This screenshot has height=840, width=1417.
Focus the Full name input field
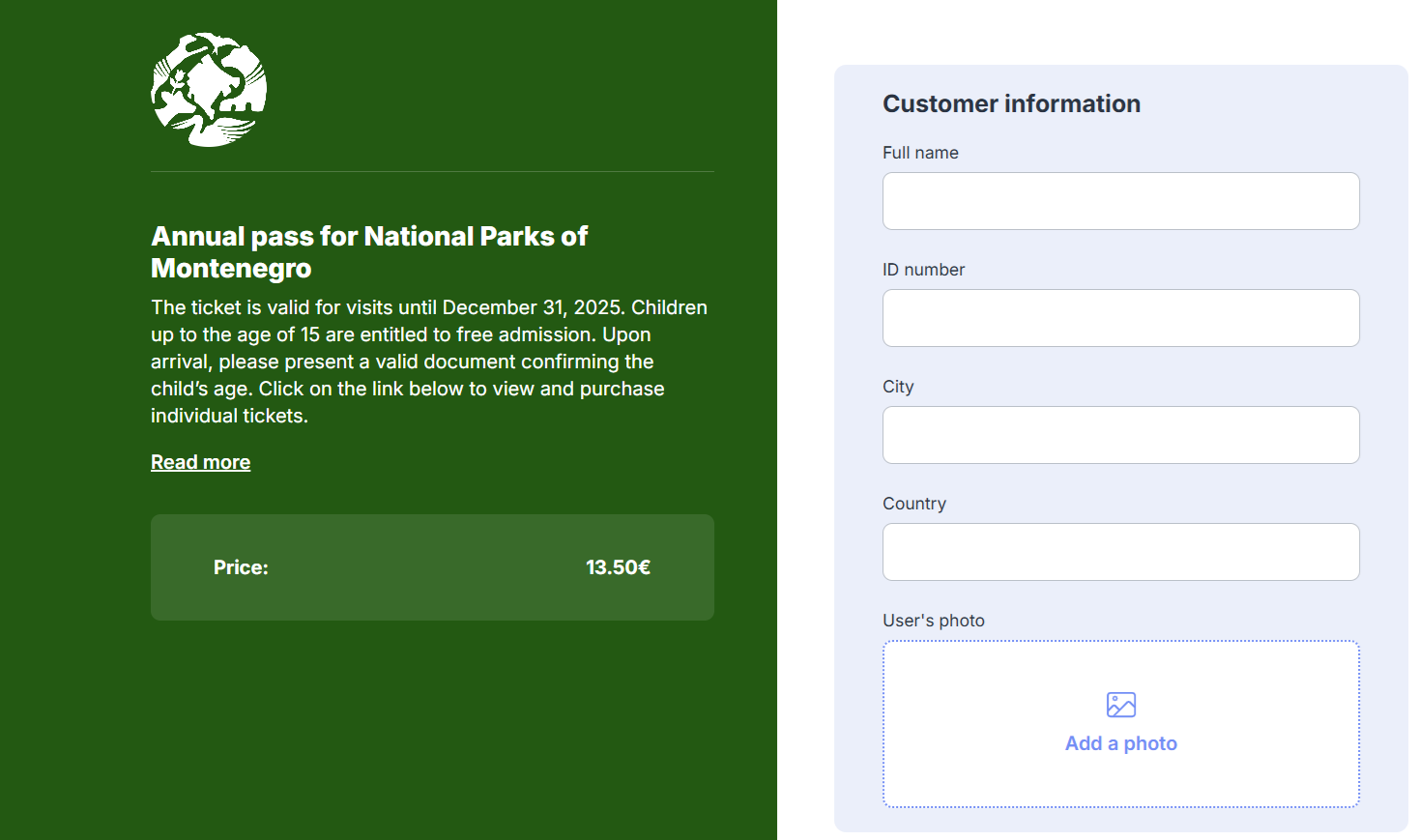click(x=1120, y=201)
